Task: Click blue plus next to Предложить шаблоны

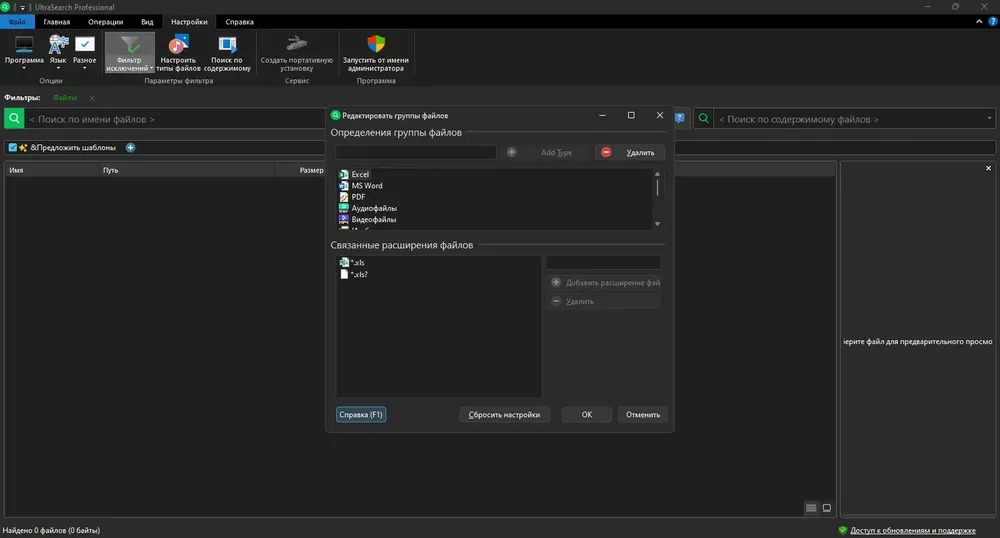Action: point(130,147)
